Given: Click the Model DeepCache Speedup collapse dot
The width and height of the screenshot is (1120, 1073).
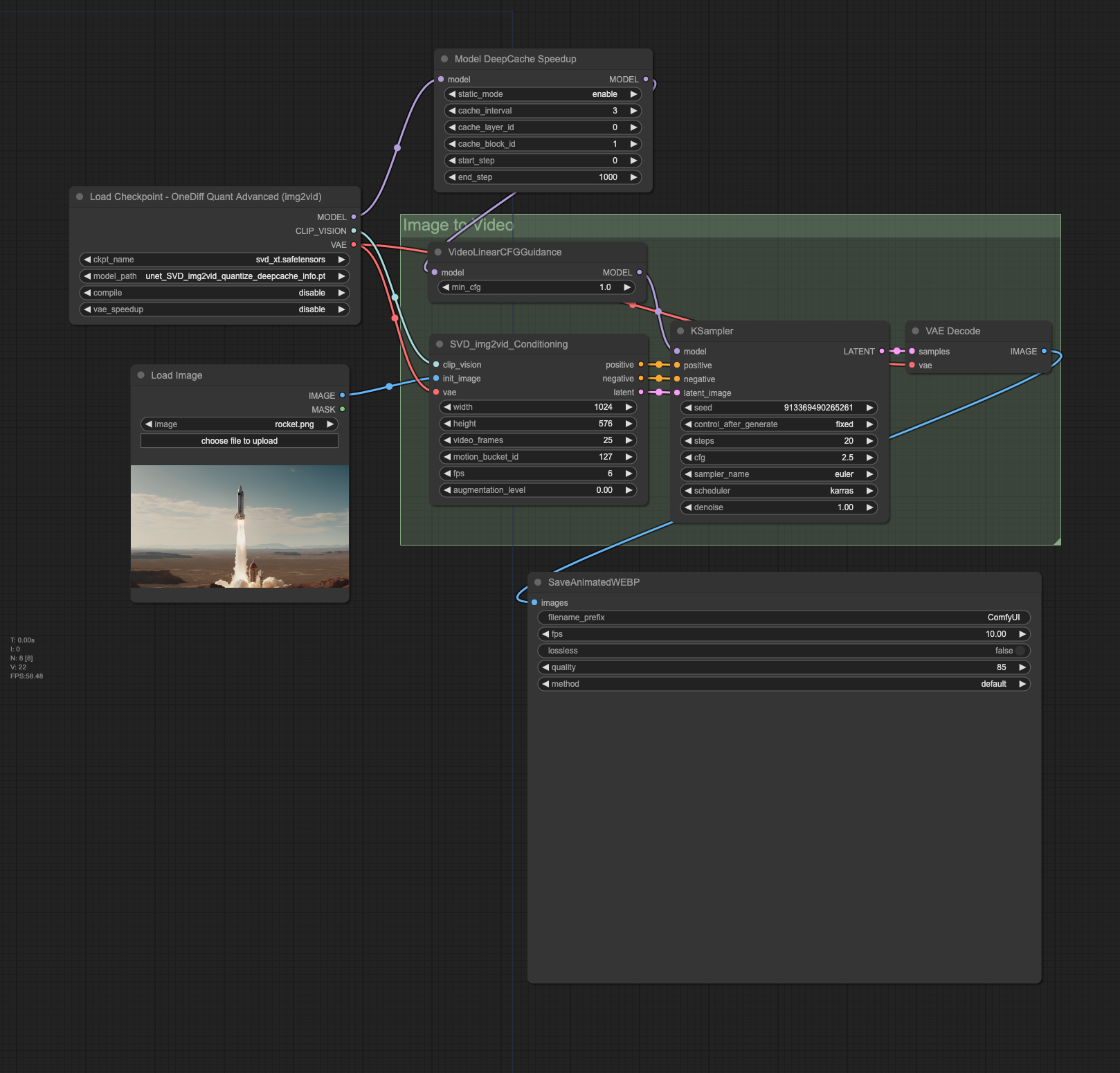Looking at the screenshot, I should pyautogui.click(x=444, y=59).
